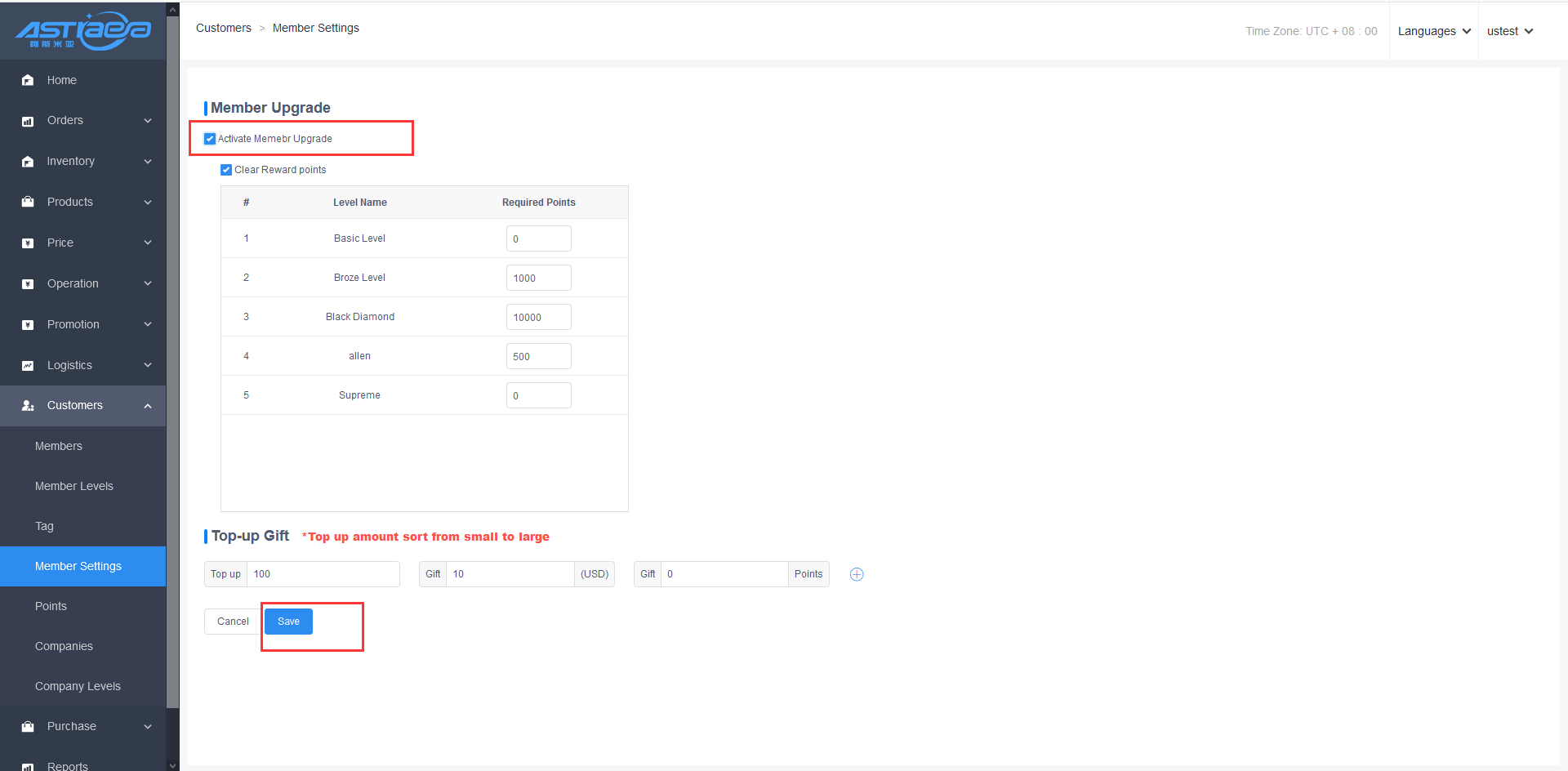Toggle the Clear Reward points checkbox
This screenshot has width=1568, height=771.
click(226, 170)
